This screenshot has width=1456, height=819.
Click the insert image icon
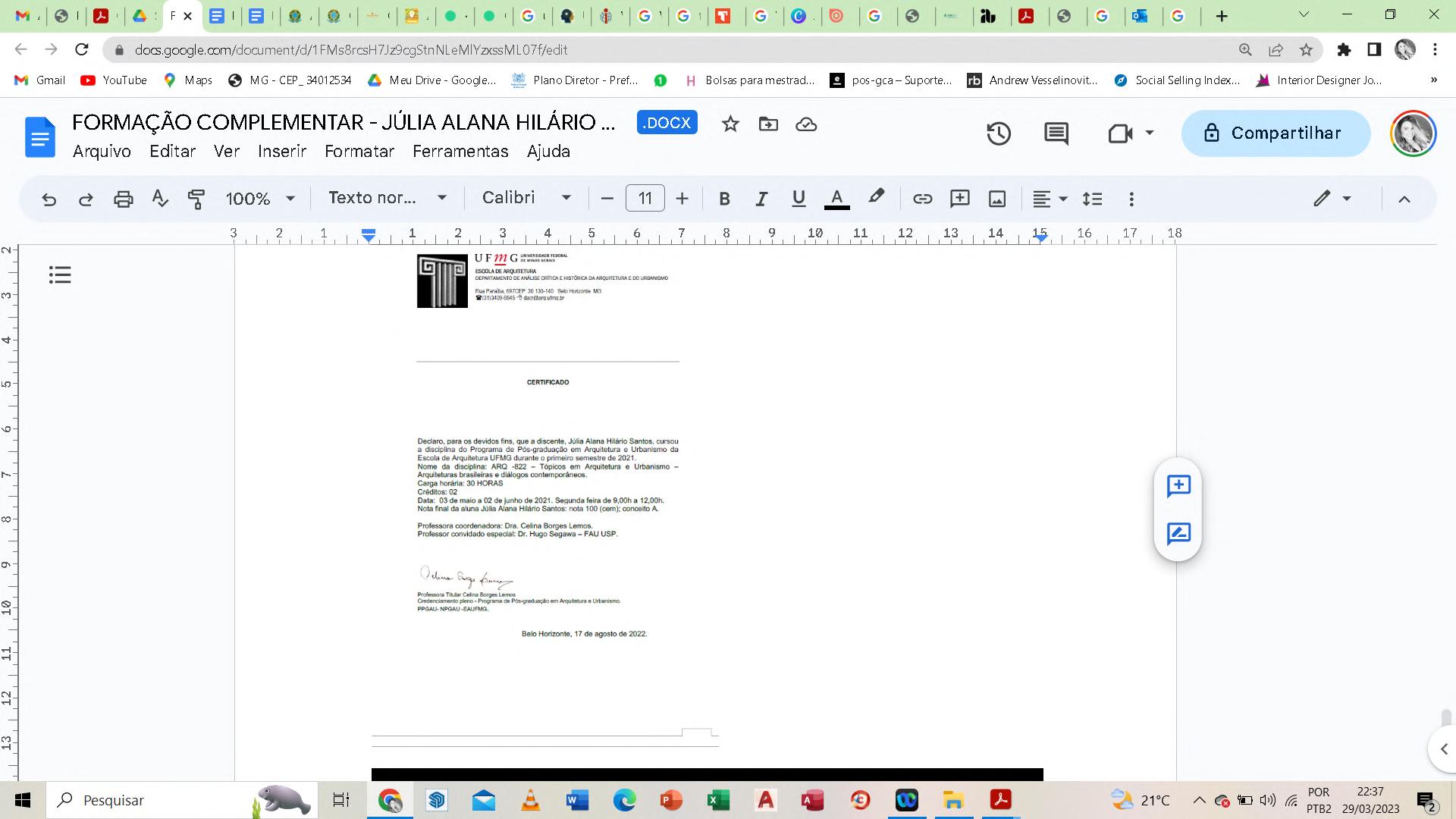click(x=996, y=199)
